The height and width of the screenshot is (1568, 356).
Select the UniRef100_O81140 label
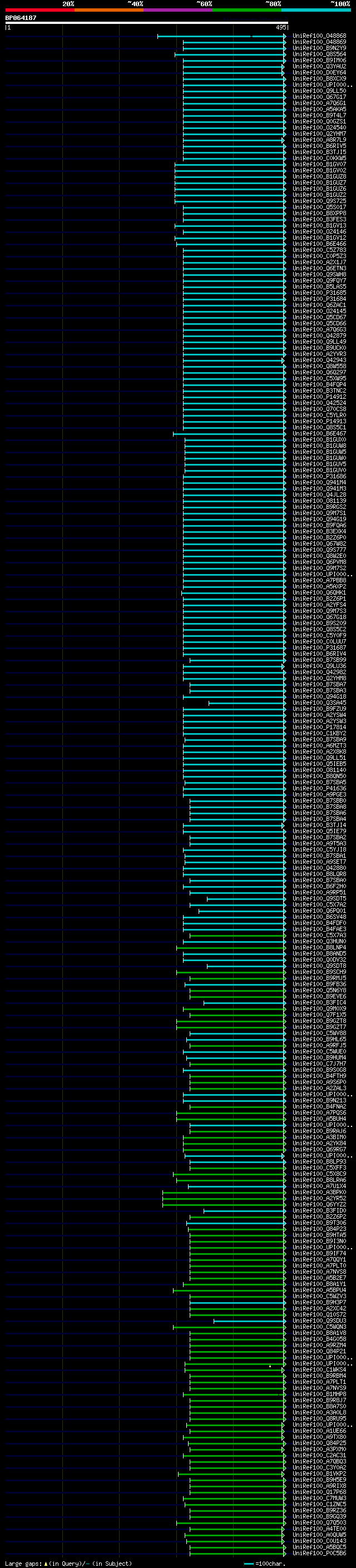[x=319, y=770]
